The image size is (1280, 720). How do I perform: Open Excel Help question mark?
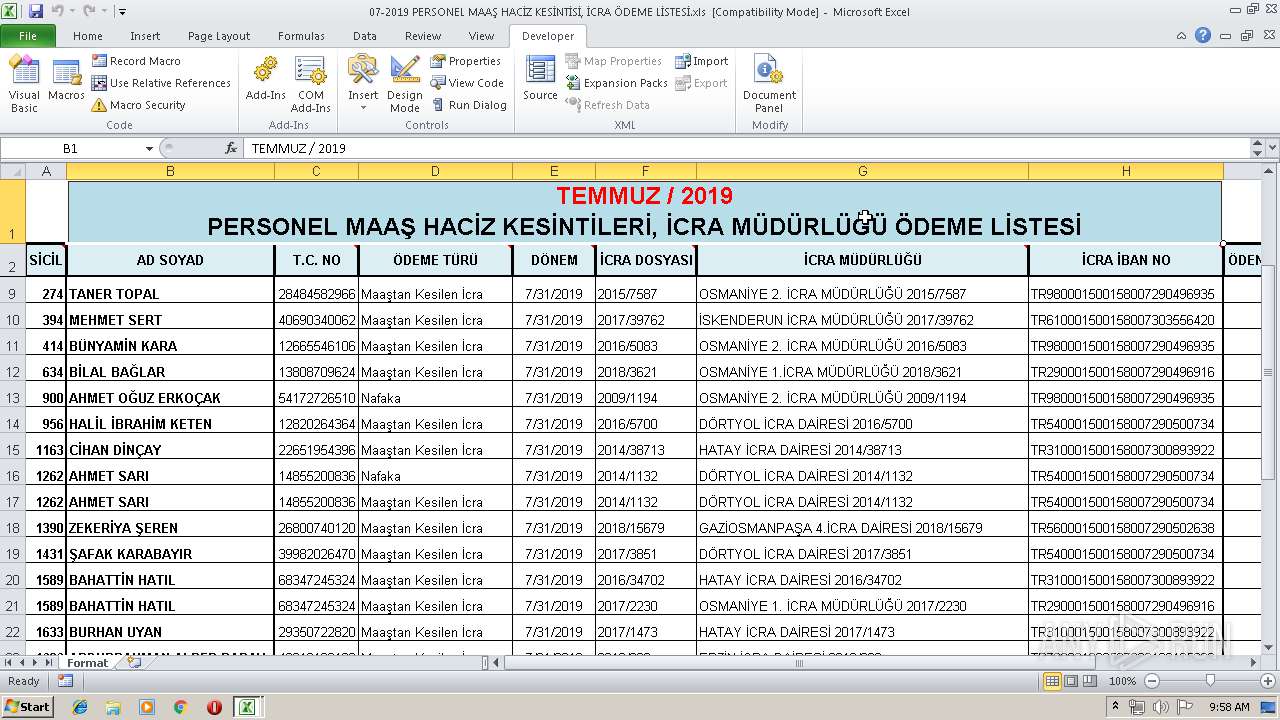(x=1203, y=35)
